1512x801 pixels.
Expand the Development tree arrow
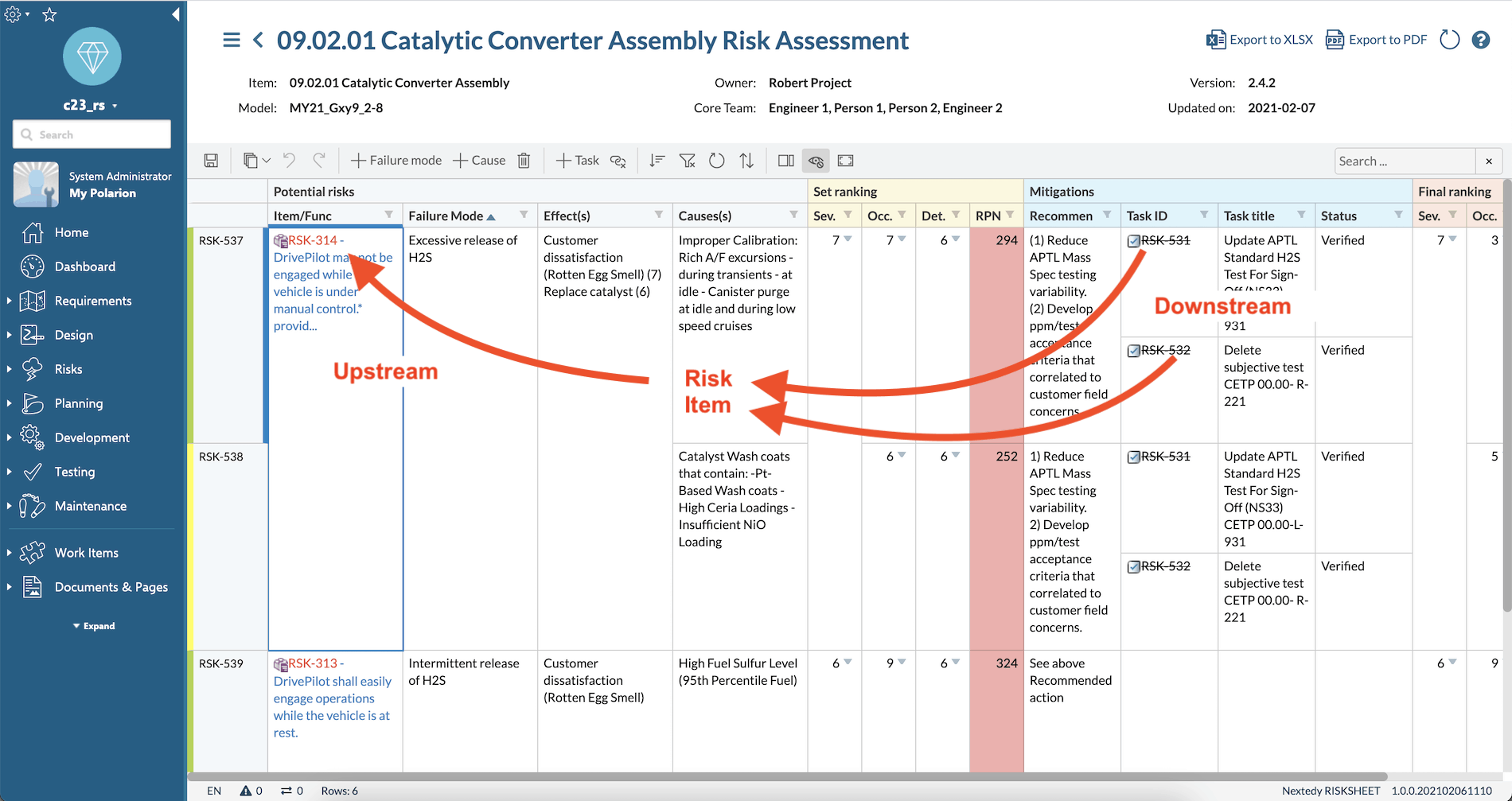(x=9, y=437)
